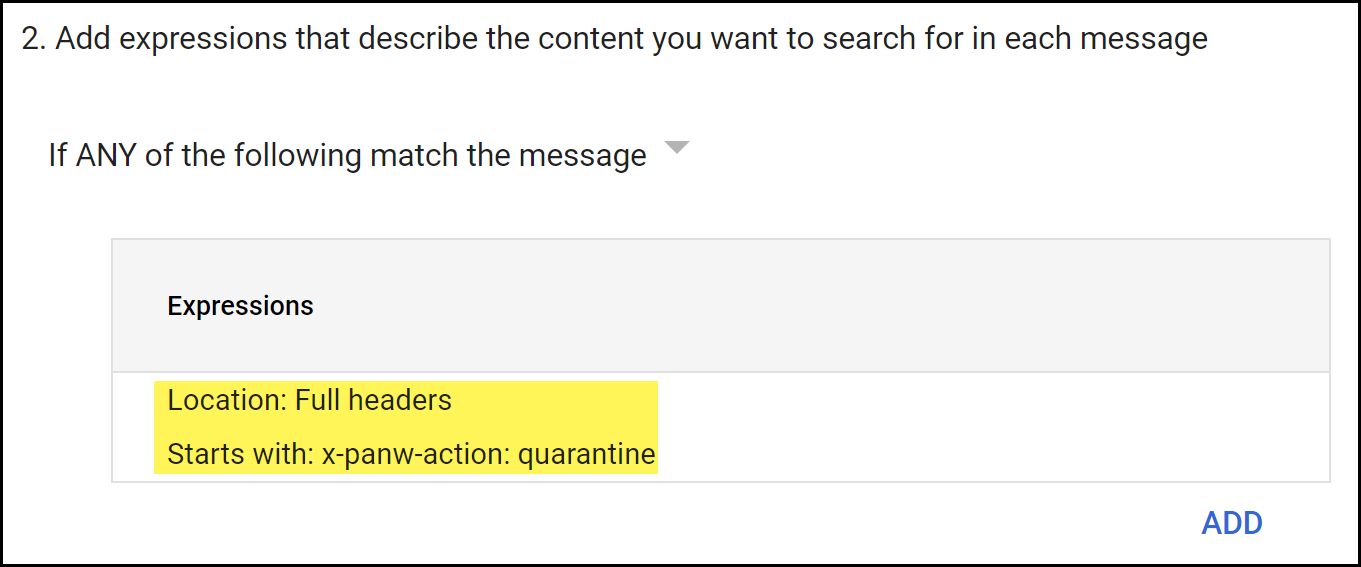Click the blank area of the expression row
The height and width of the screenshot is (567, 1361).
pyautogui.click(x=990, y=428)
